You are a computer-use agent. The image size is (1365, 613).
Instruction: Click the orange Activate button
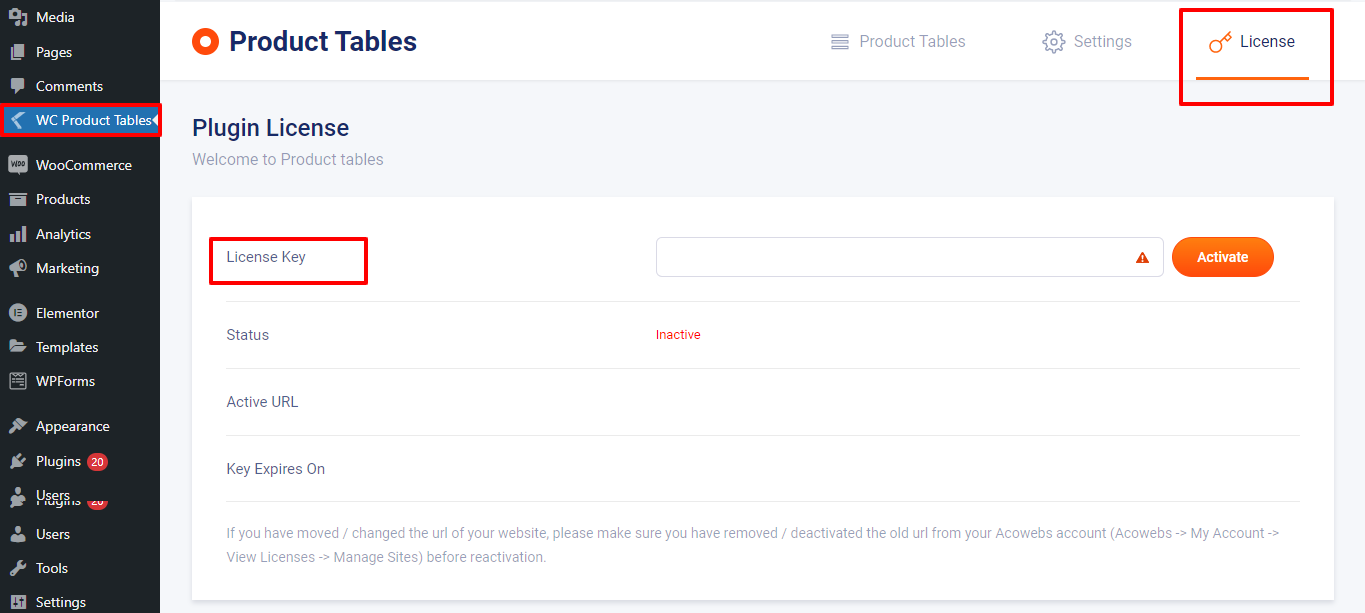(1223, 257)
